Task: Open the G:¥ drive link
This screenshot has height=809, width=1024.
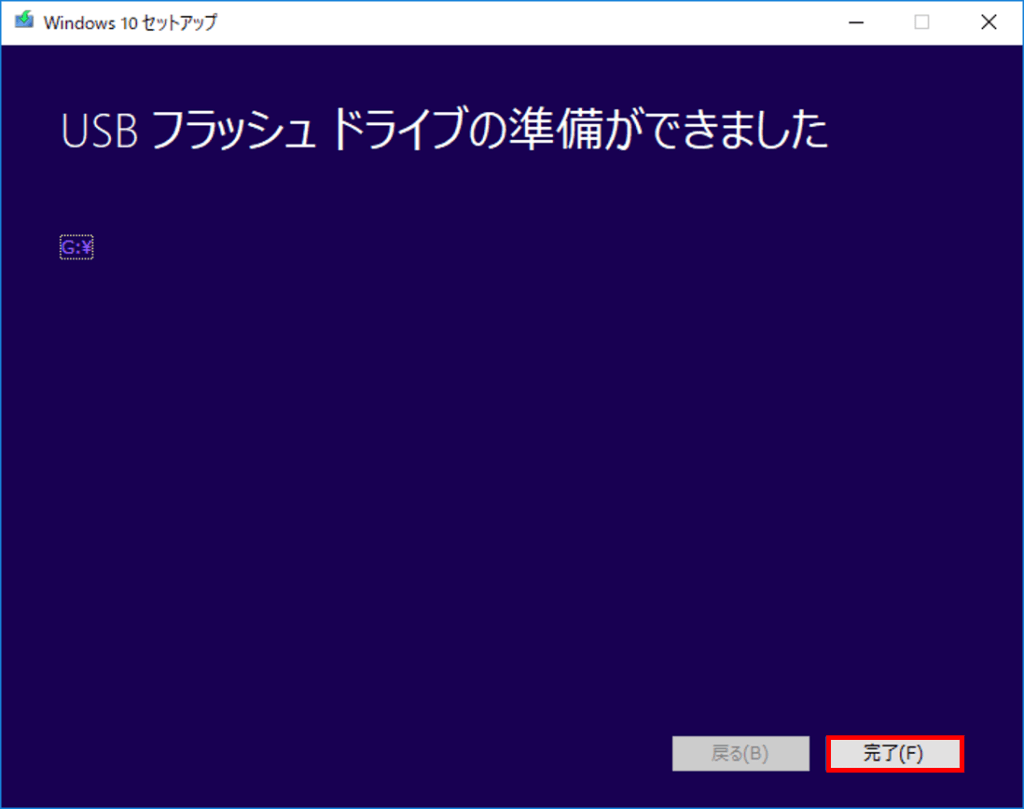Action: 76,247
